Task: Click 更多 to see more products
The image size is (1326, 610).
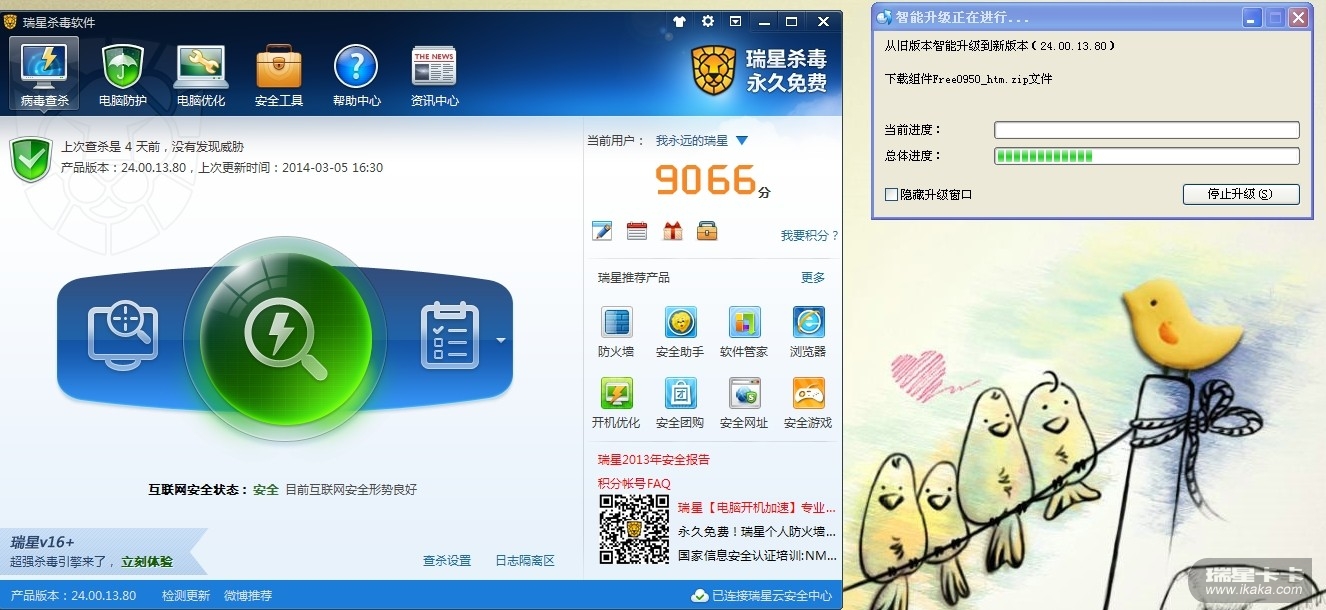Action: click(813, 278)
